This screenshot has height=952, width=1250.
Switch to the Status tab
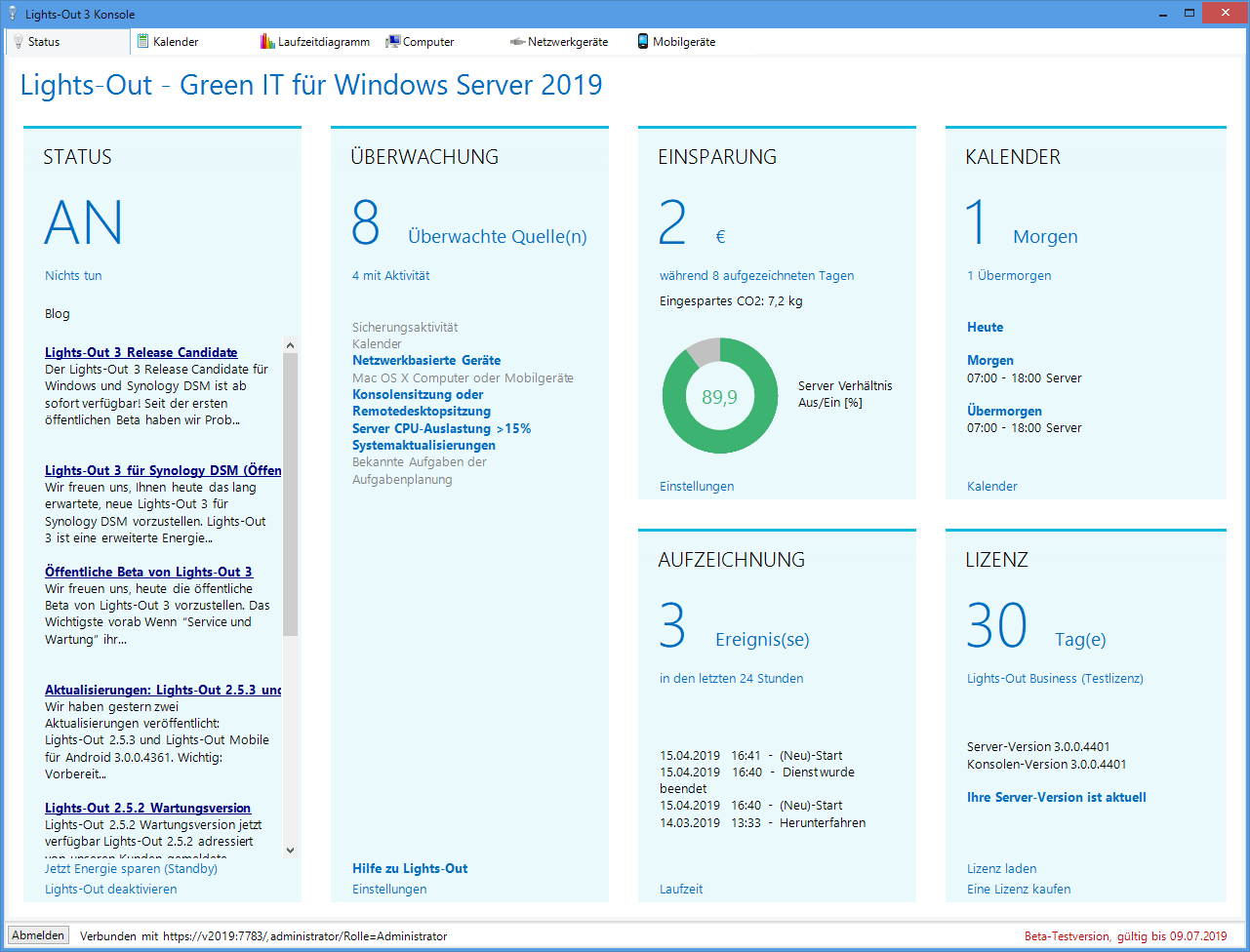(68, 42)
